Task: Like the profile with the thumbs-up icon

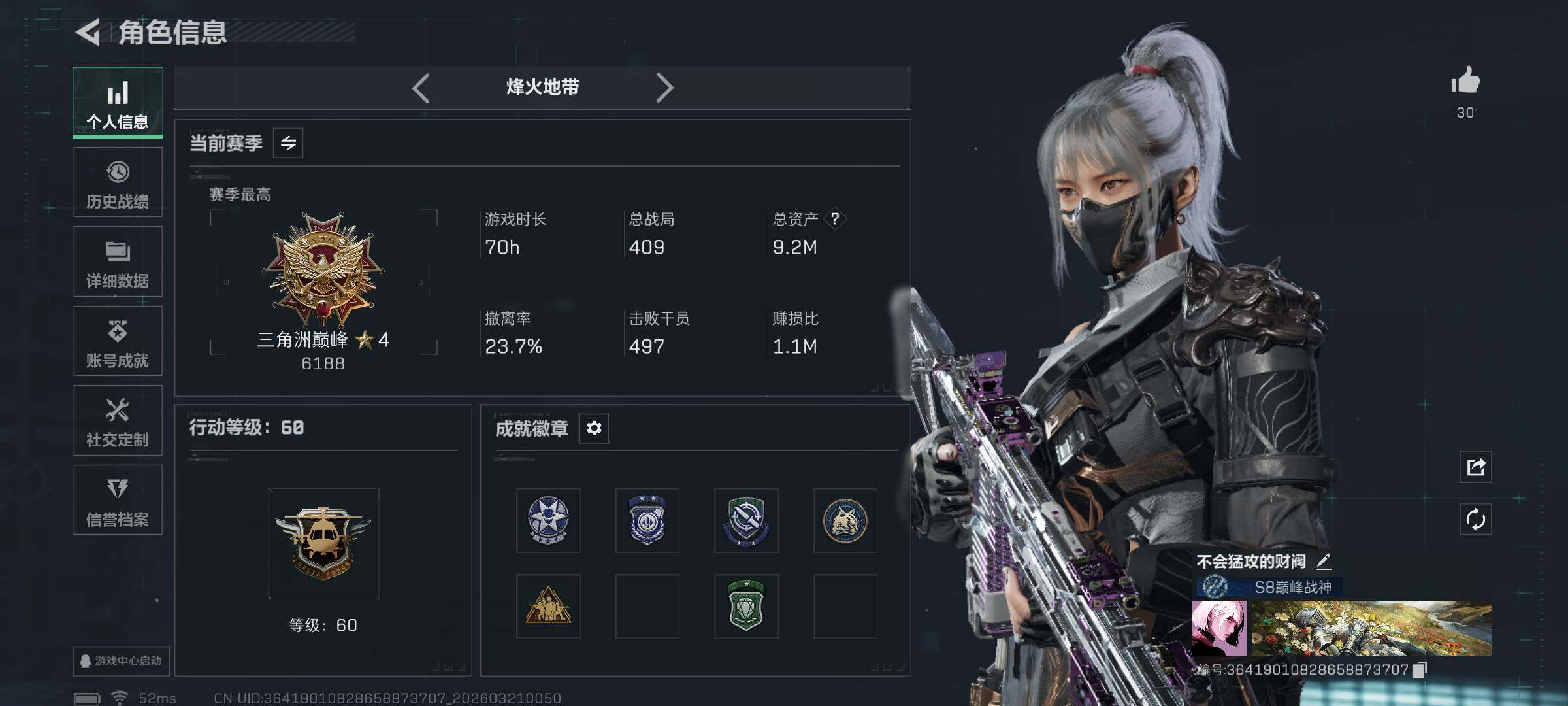Action: click(x=1465, y=81)
